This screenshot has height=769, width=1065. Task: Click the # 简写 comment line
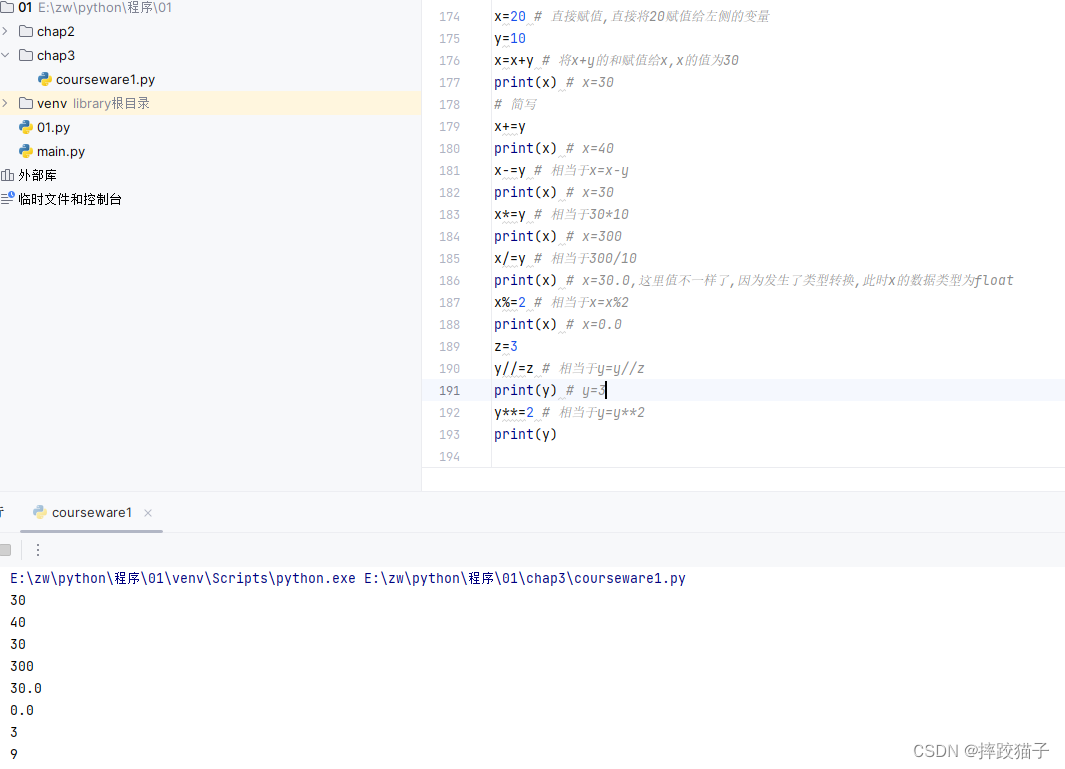(515, 104)
